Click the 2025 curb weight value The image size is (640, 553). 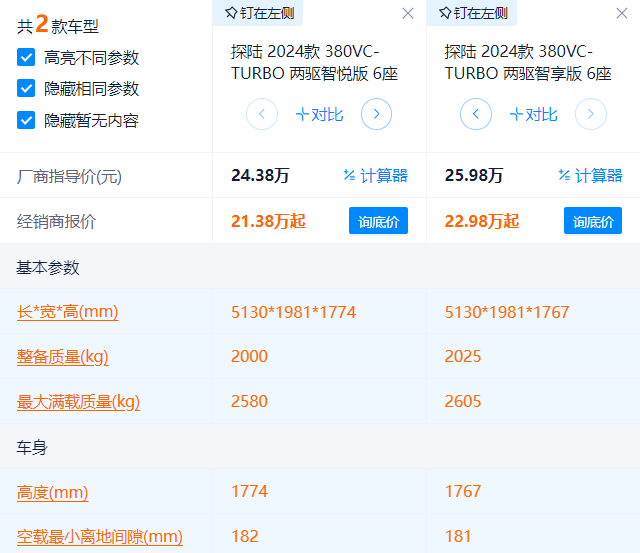click(x=463, y=357)
